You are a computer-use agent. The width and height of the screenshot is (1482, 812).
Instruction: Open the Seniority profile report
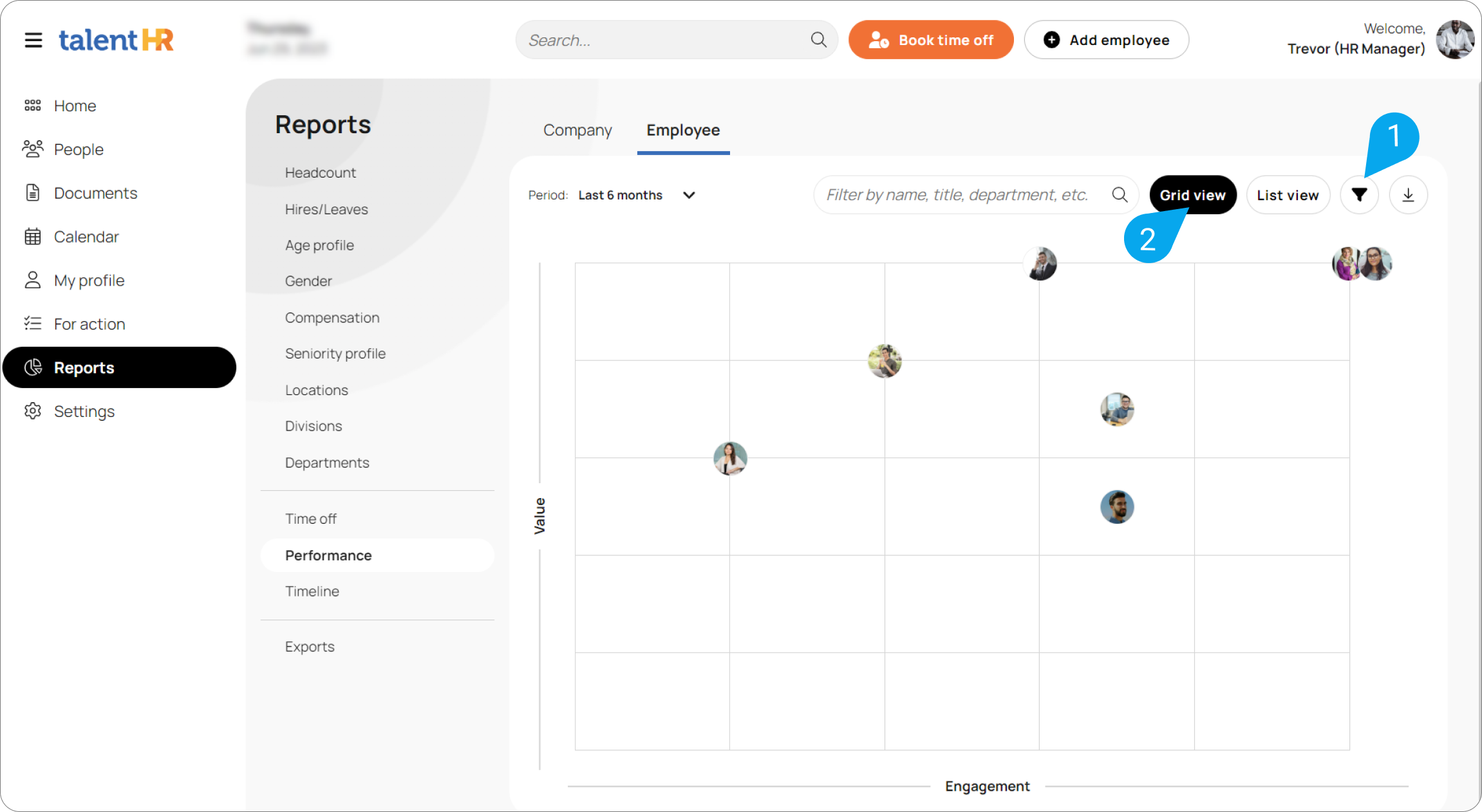(x=335, y=354)
